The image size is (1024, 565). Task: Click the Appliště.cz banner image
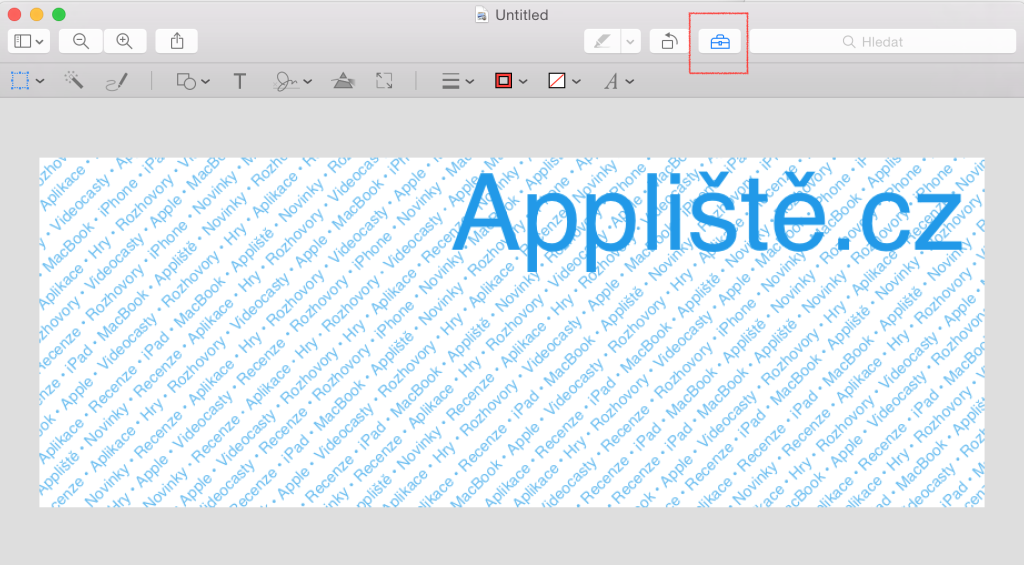click(x=512, y=332)
